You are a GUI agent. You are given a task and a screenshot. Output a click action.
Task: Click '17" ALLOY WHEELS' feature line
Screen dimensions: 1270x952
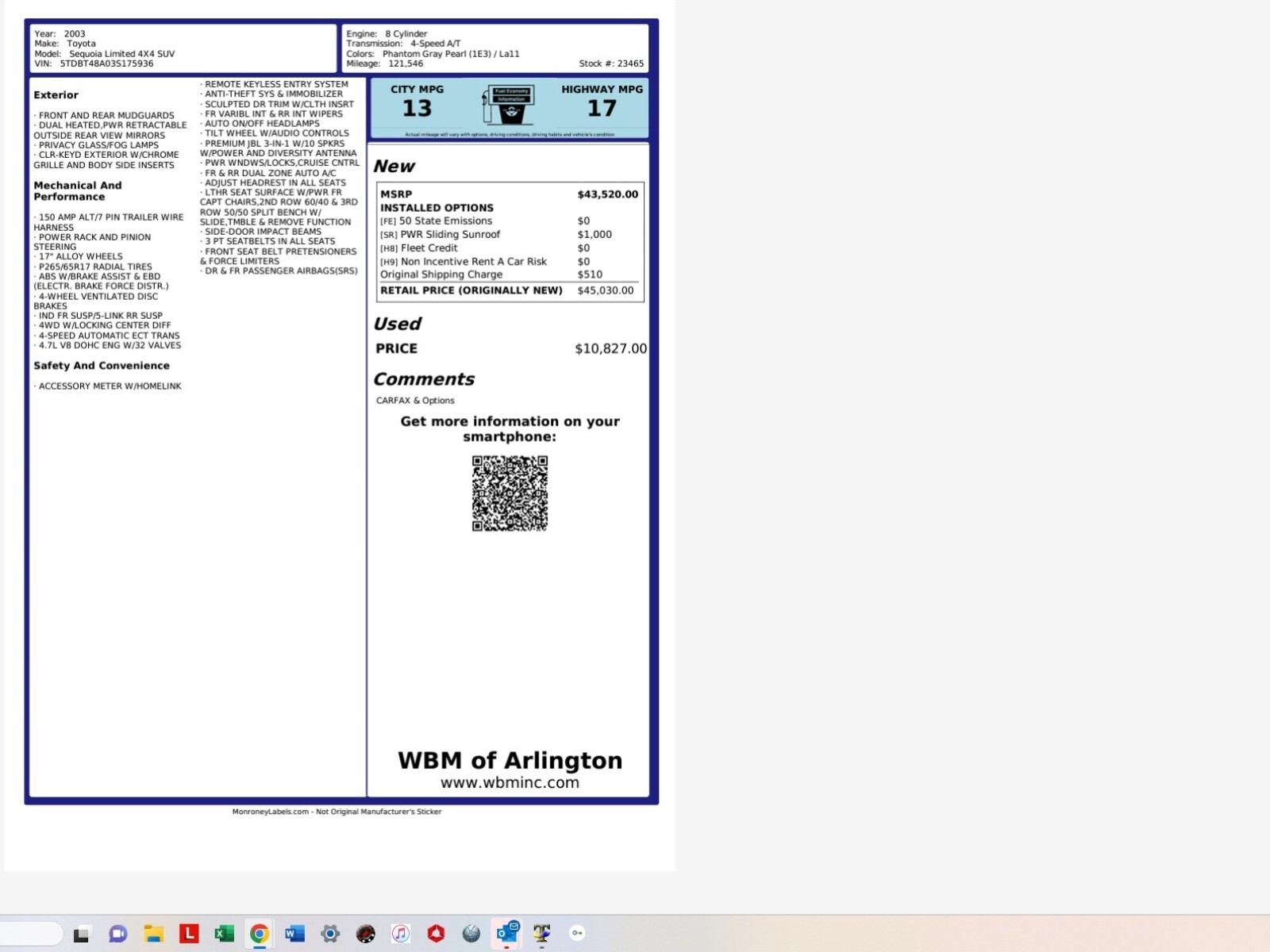[x=80, y=257]
